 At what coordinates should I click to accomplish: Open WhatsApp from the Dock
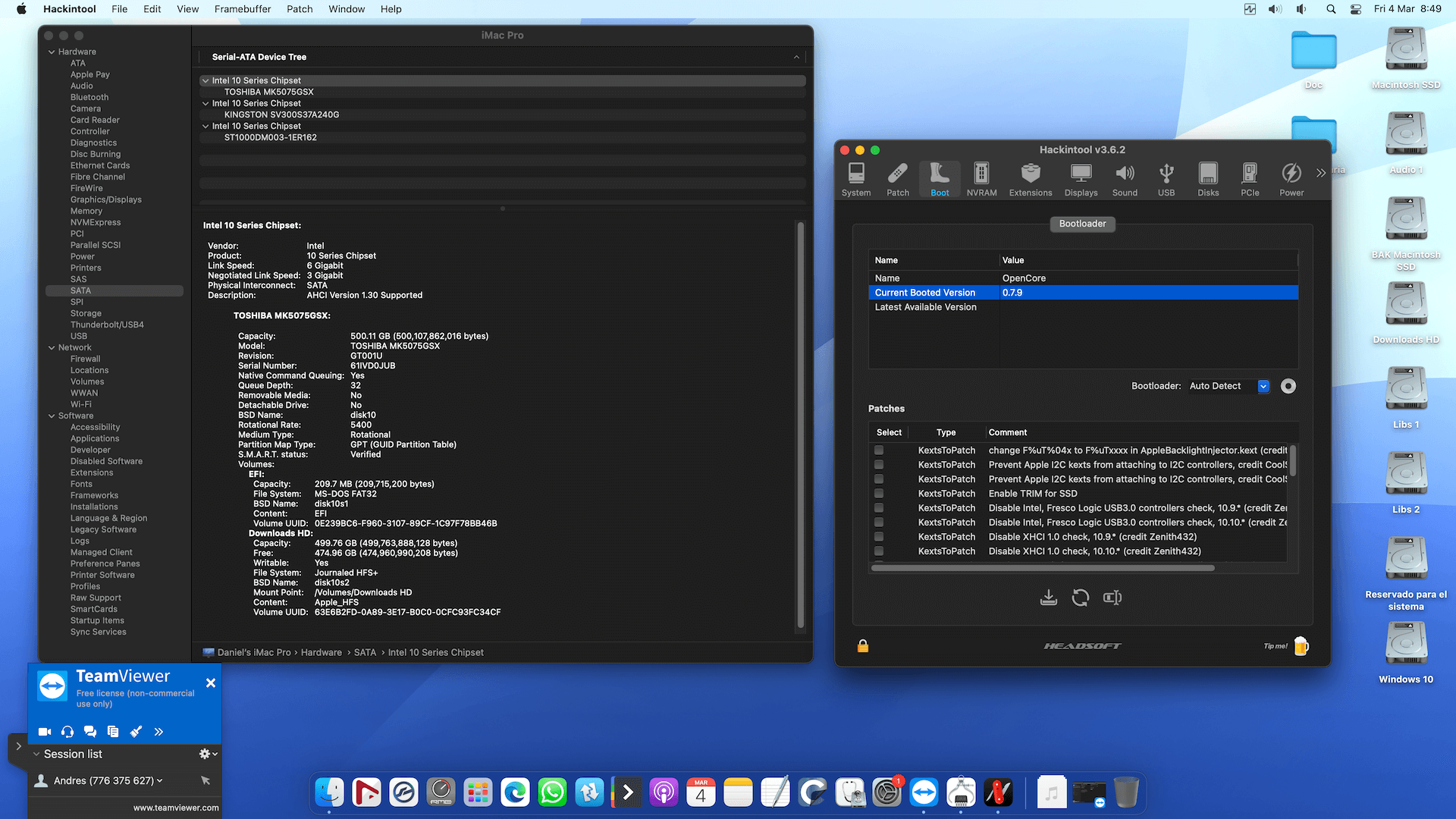click(x=552, y=793)
